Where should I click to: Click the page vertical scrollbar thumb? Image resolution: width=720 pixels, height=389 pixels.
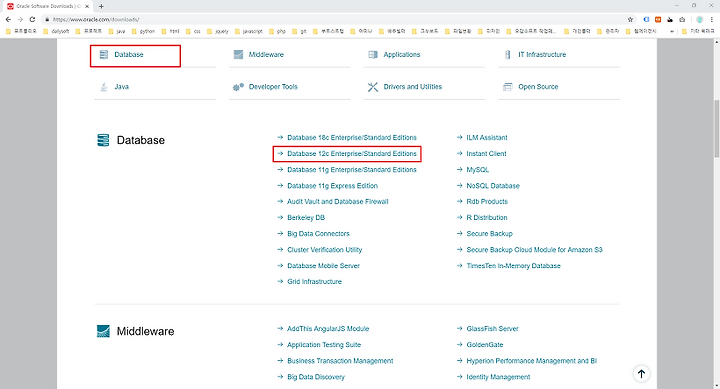pos(716,129)
